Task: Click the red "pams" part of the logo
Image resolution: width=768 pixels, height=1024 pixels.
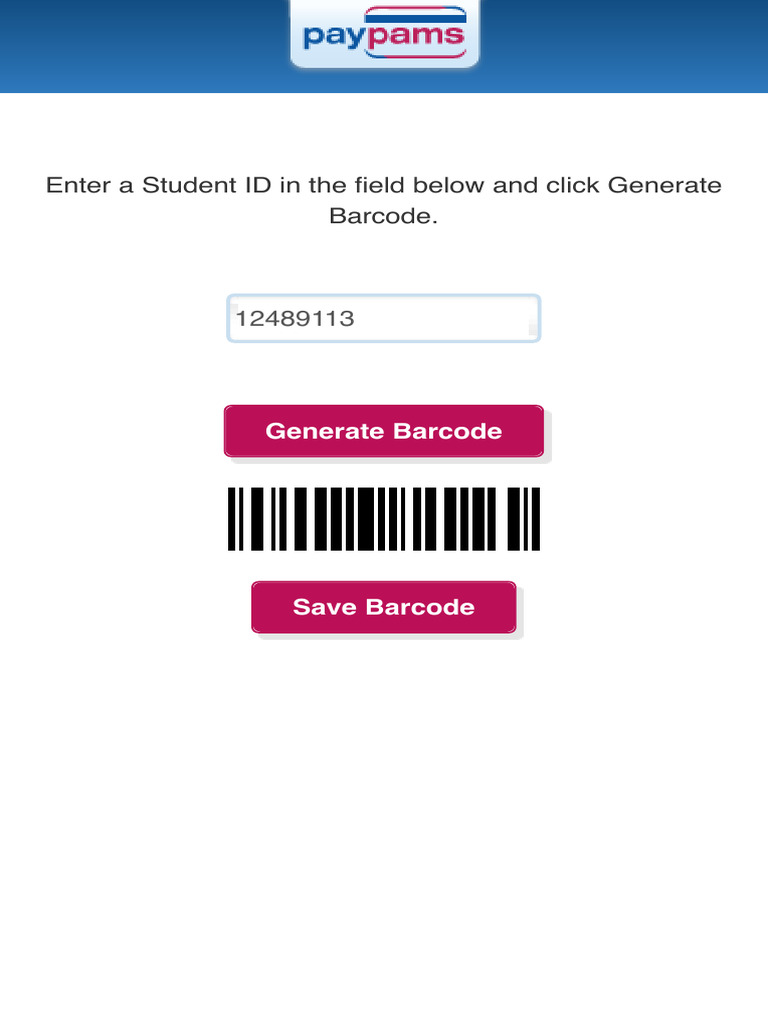Action: (x=412, y=38)
